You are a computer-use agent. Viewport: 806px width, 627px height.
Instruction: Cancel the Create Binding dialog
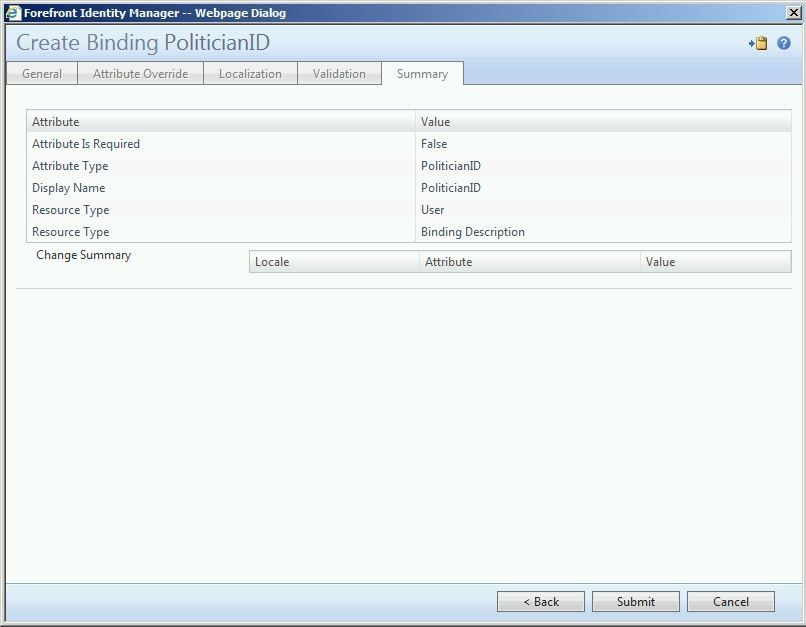pyautogui.click(x=730, y=601)
